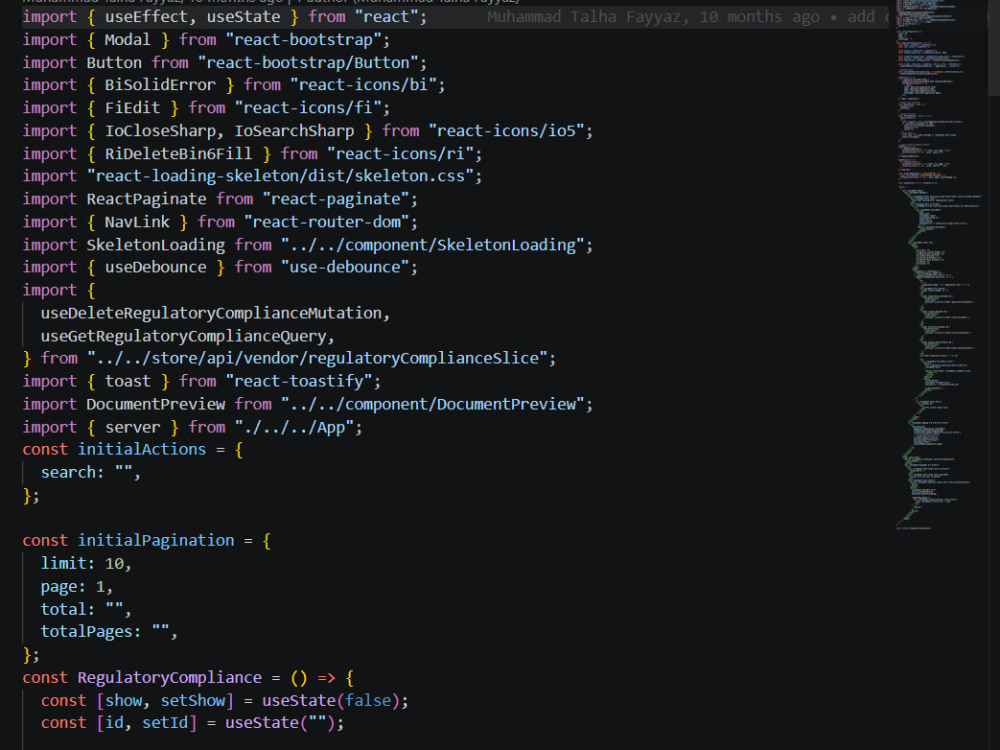Click the "react-icons/ri" module string
Image resolution: width=1000 pixels, height=750 pixels.
tap(400, 154)
